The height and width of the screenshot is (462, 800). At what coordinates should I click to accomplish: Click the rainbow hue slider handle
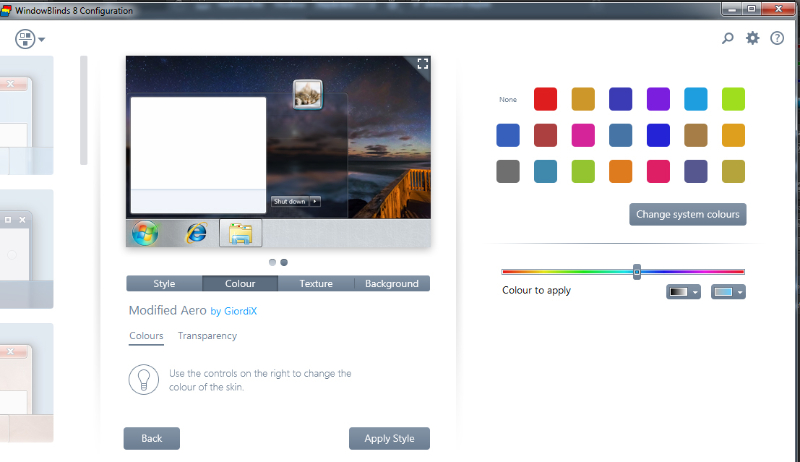point(636,271)
